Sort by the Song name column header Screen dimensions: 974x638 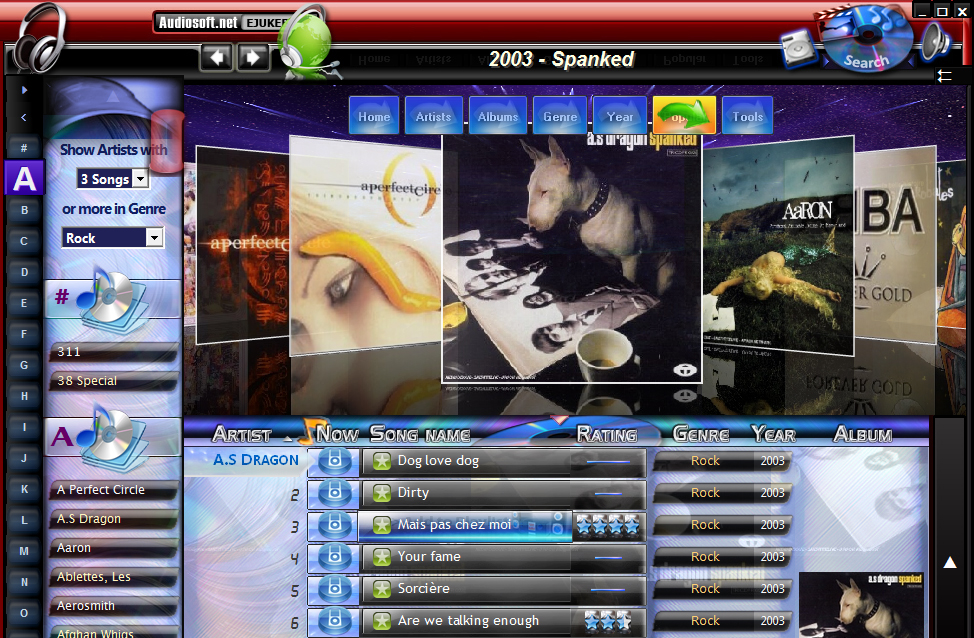(x=420, y=434)
